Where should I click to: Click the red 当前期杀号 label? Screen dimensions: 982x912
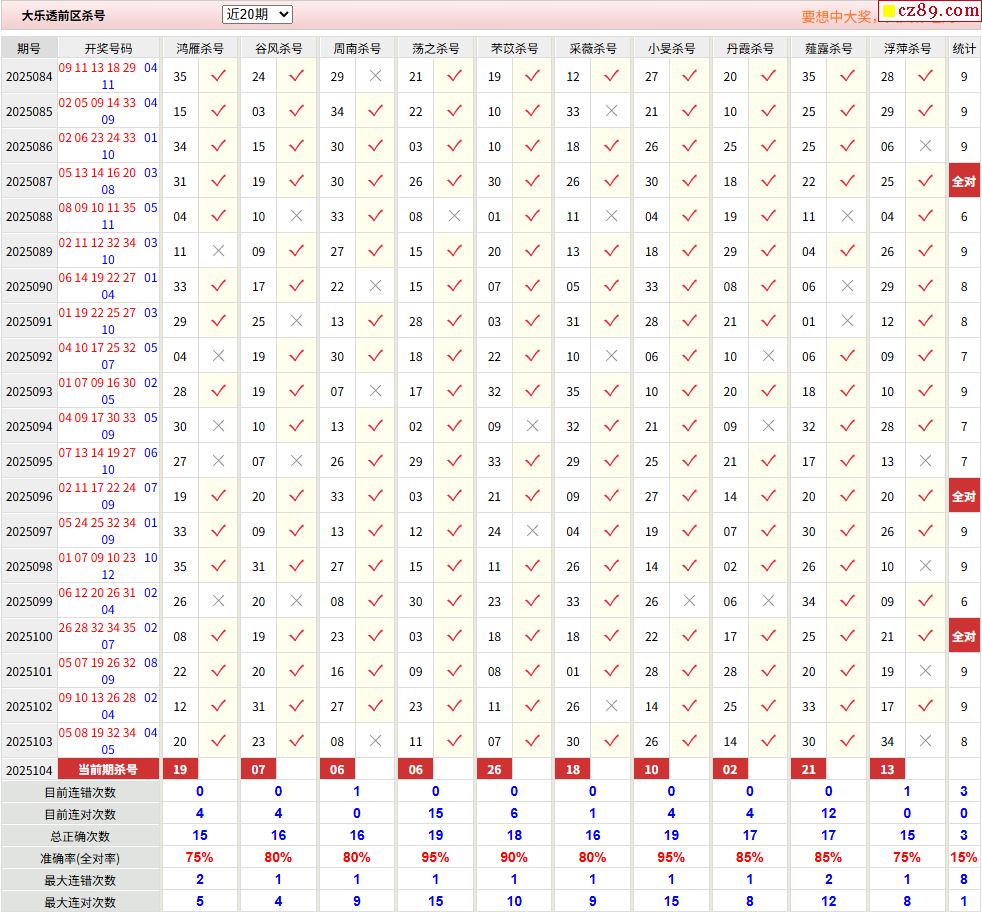pyautogui.click(x=108, y=769)
